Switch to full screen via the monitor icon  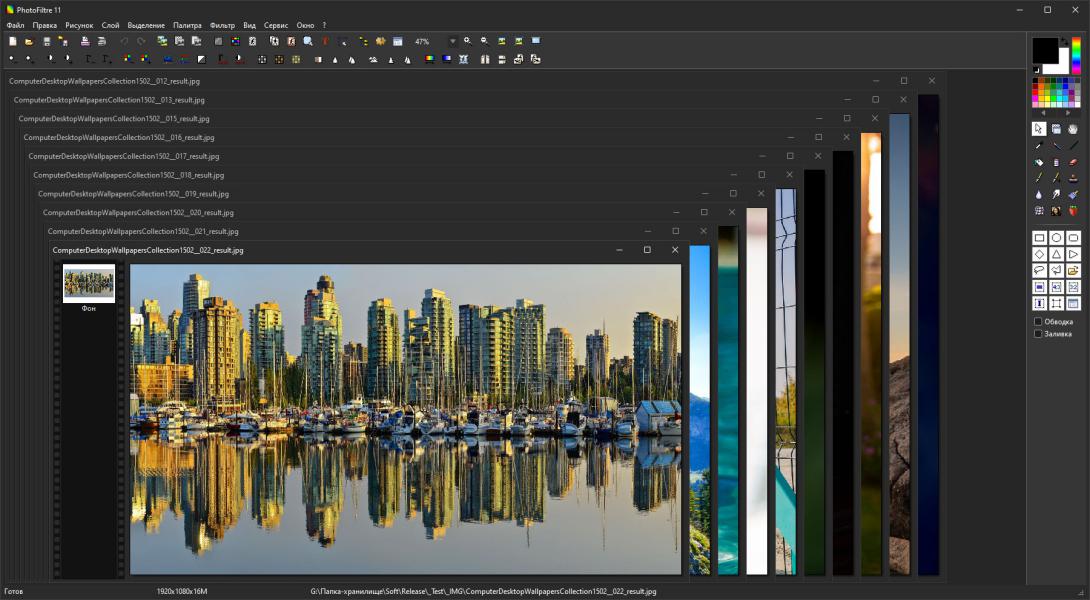(536, 41)
